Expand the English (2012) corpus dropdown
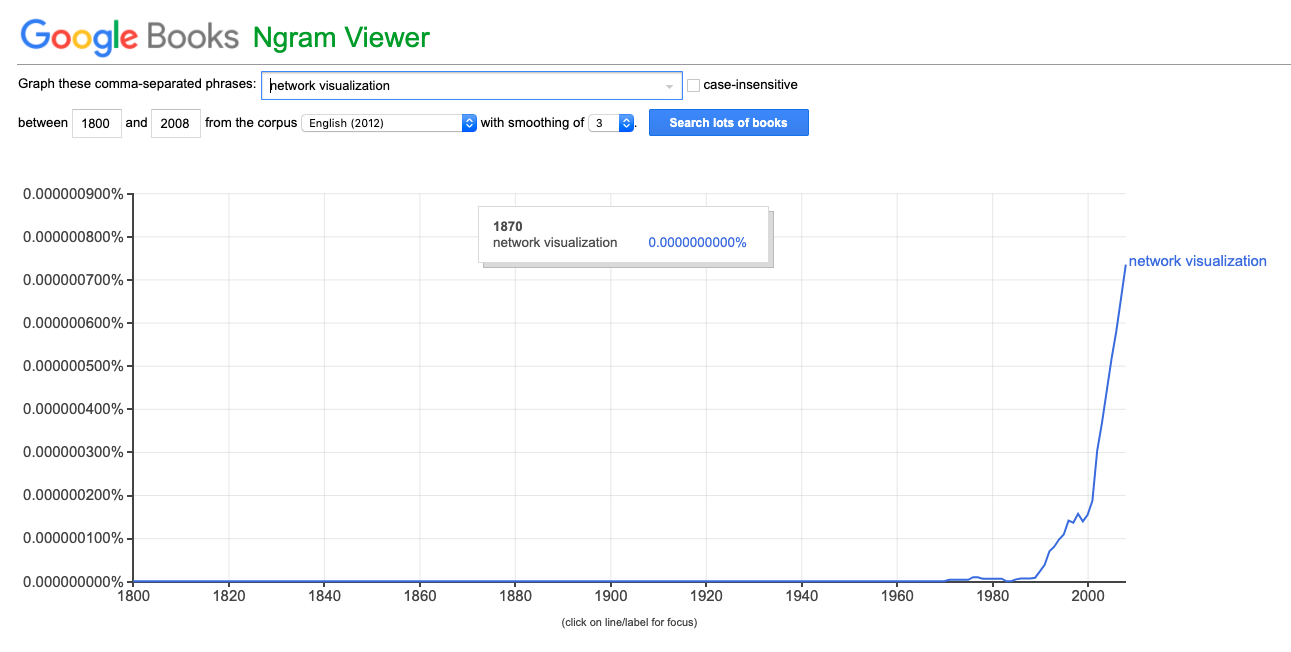1291x652 pixels. (x=389, y=123)
